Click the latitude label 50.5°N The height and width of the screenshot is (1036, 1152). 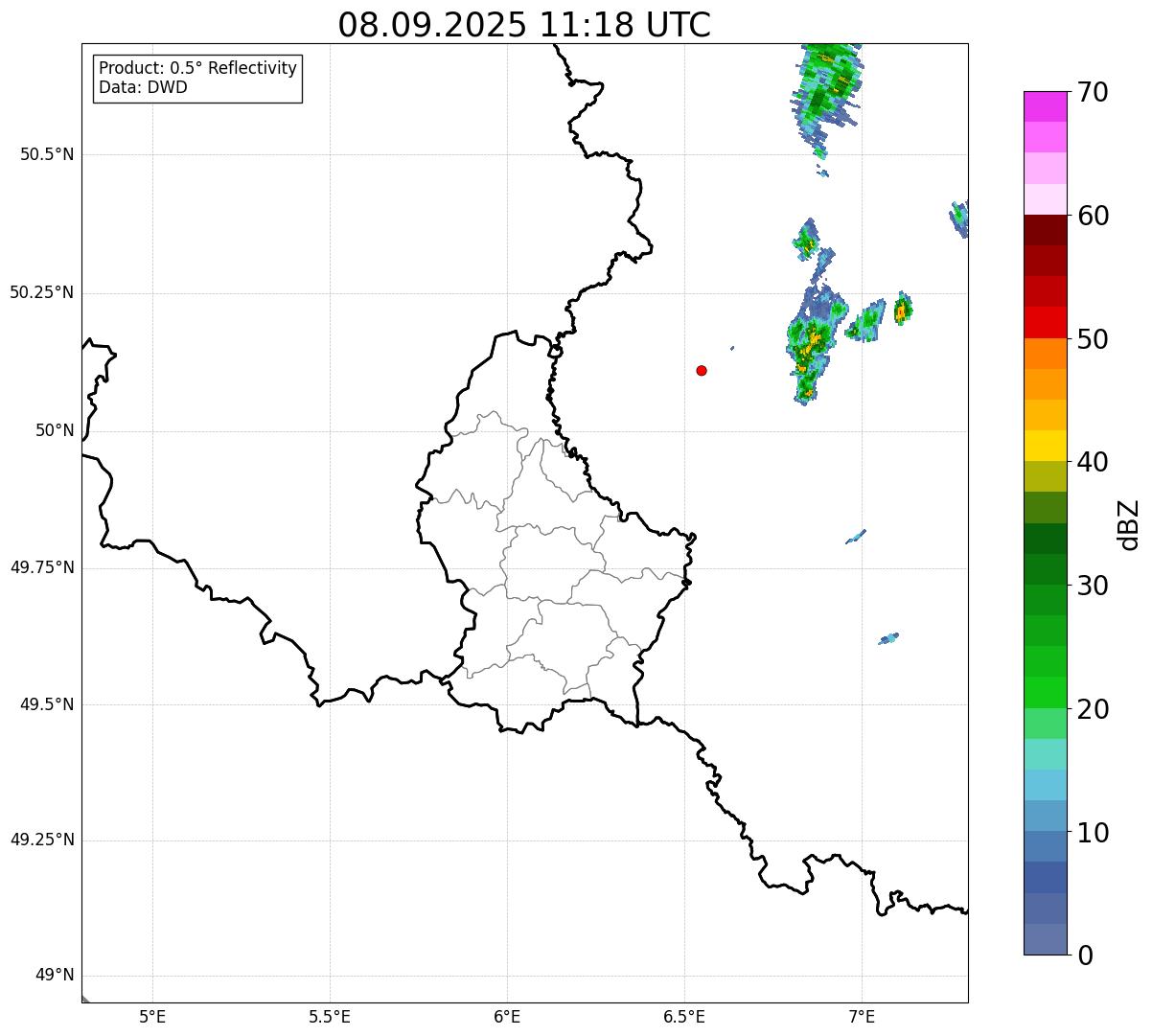point(47,154)
